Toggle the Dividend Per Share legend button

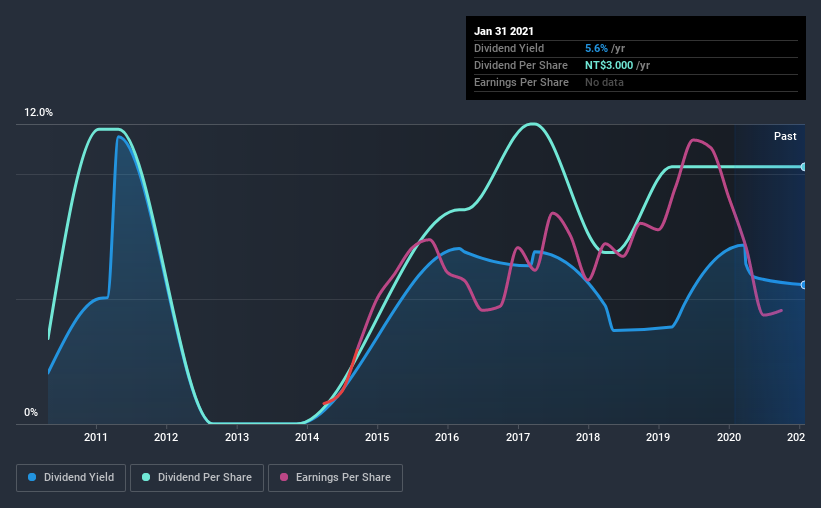[197, 478]
